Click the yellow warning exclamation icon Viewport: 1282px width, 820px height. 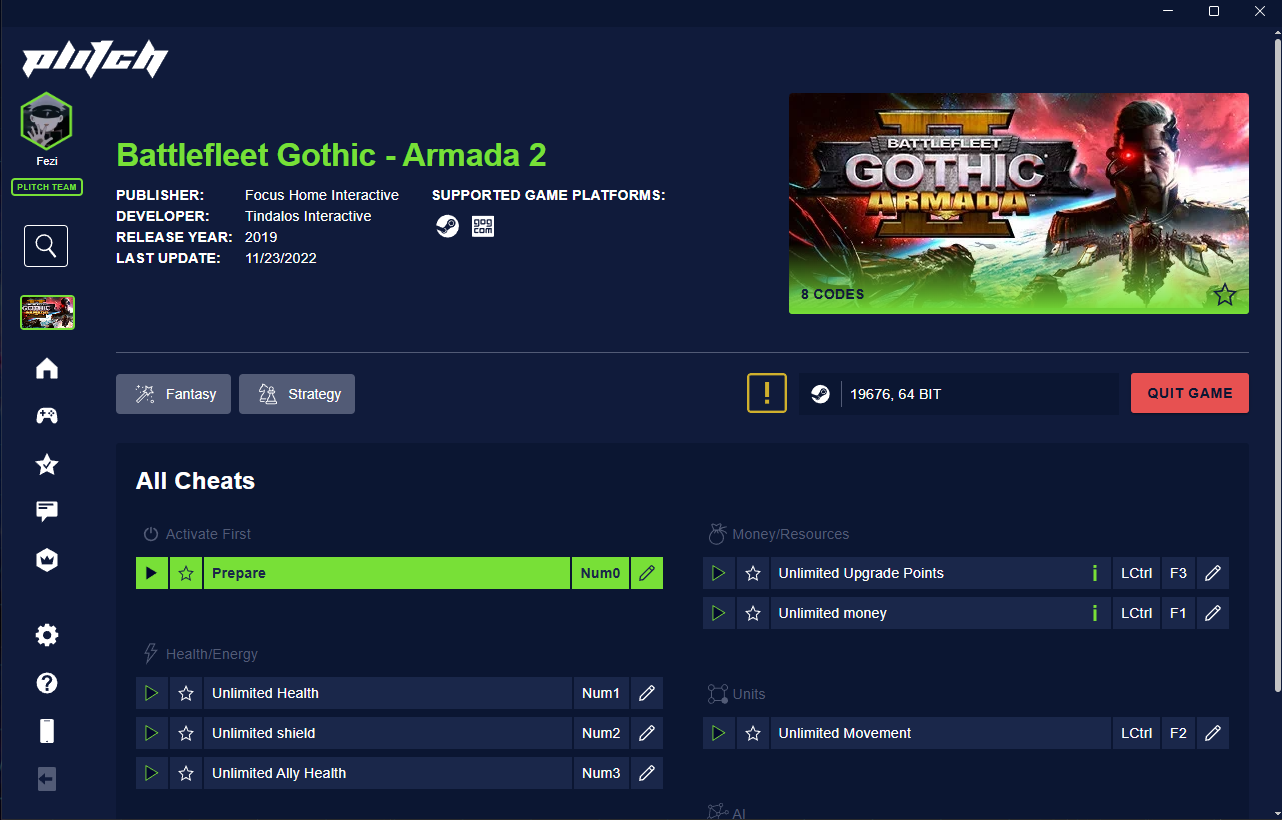pyautogui.click(x=767, y=393)
